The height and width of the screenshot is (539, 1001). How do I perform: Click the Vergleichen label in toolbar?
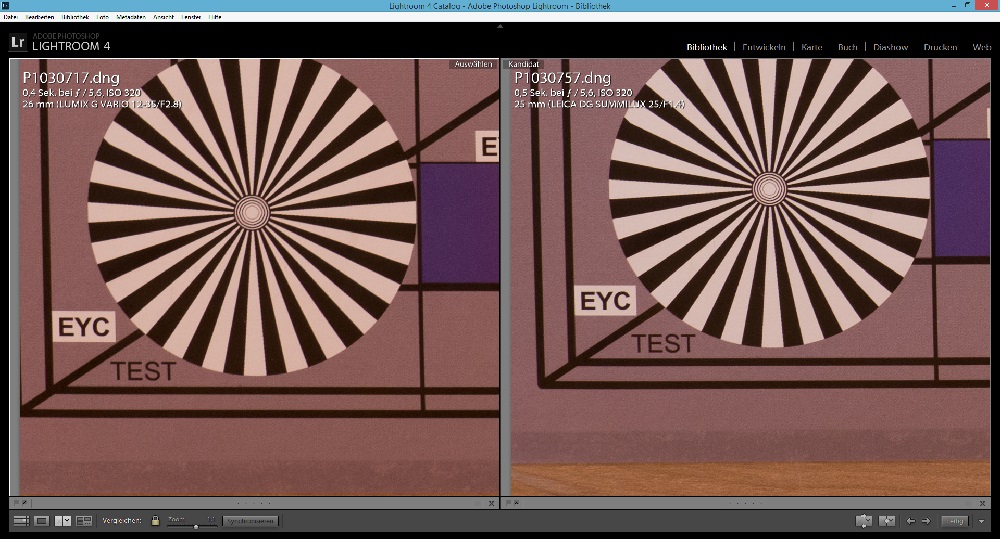(122, 521)
